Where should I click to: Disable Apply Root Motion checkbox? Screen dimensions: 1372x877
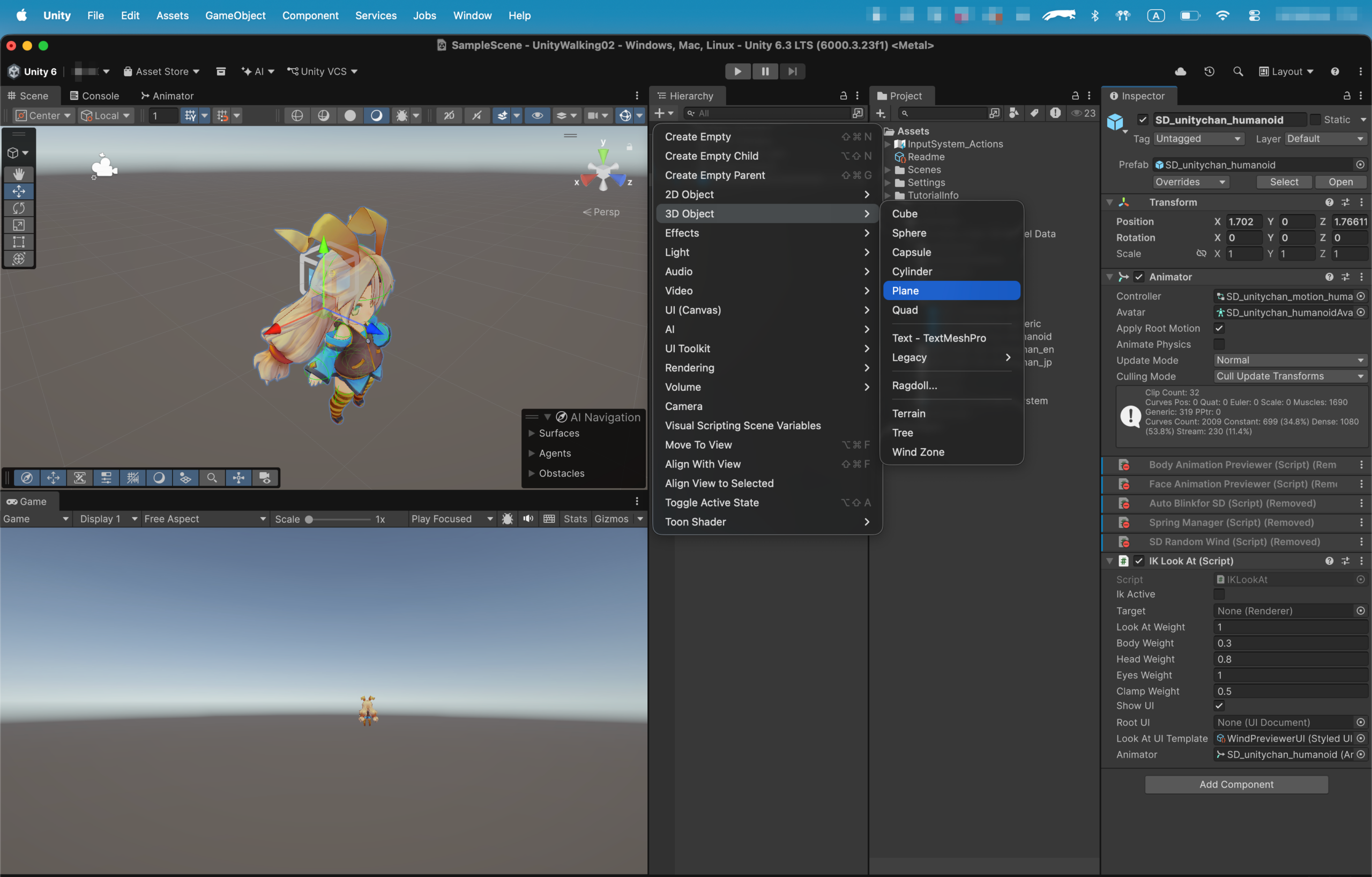point(1219,328)
